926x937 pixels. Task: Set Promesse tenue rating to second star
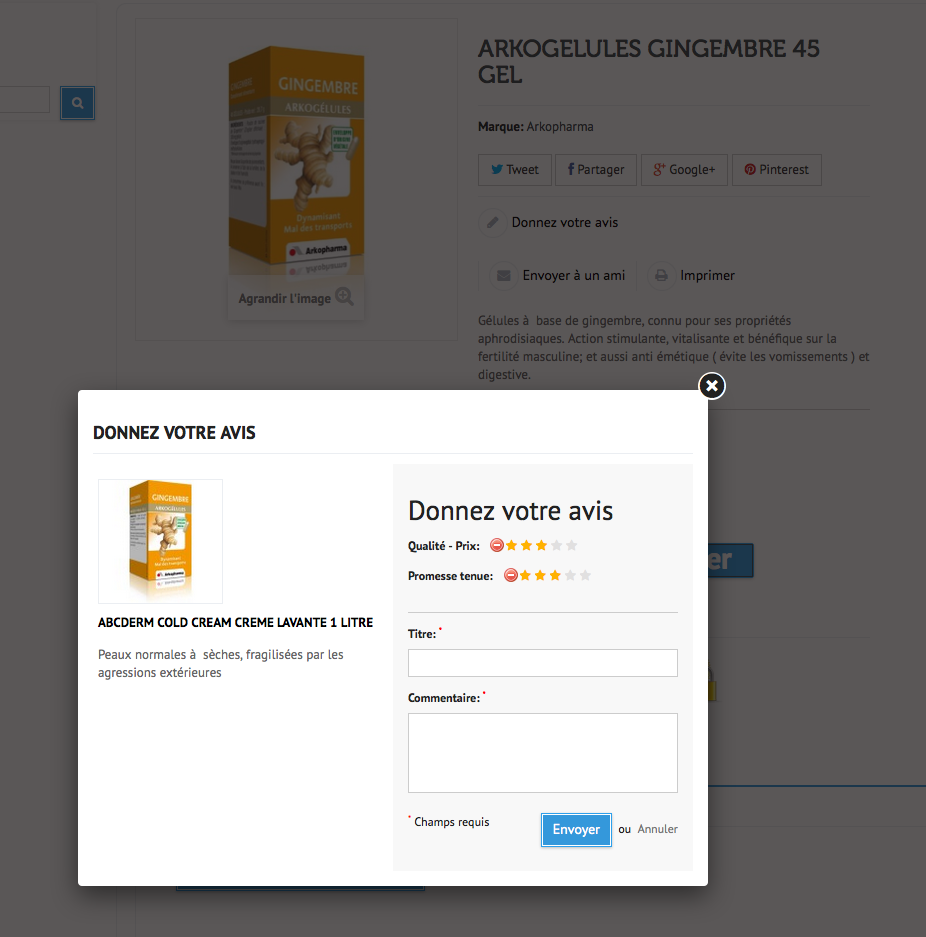540,575
